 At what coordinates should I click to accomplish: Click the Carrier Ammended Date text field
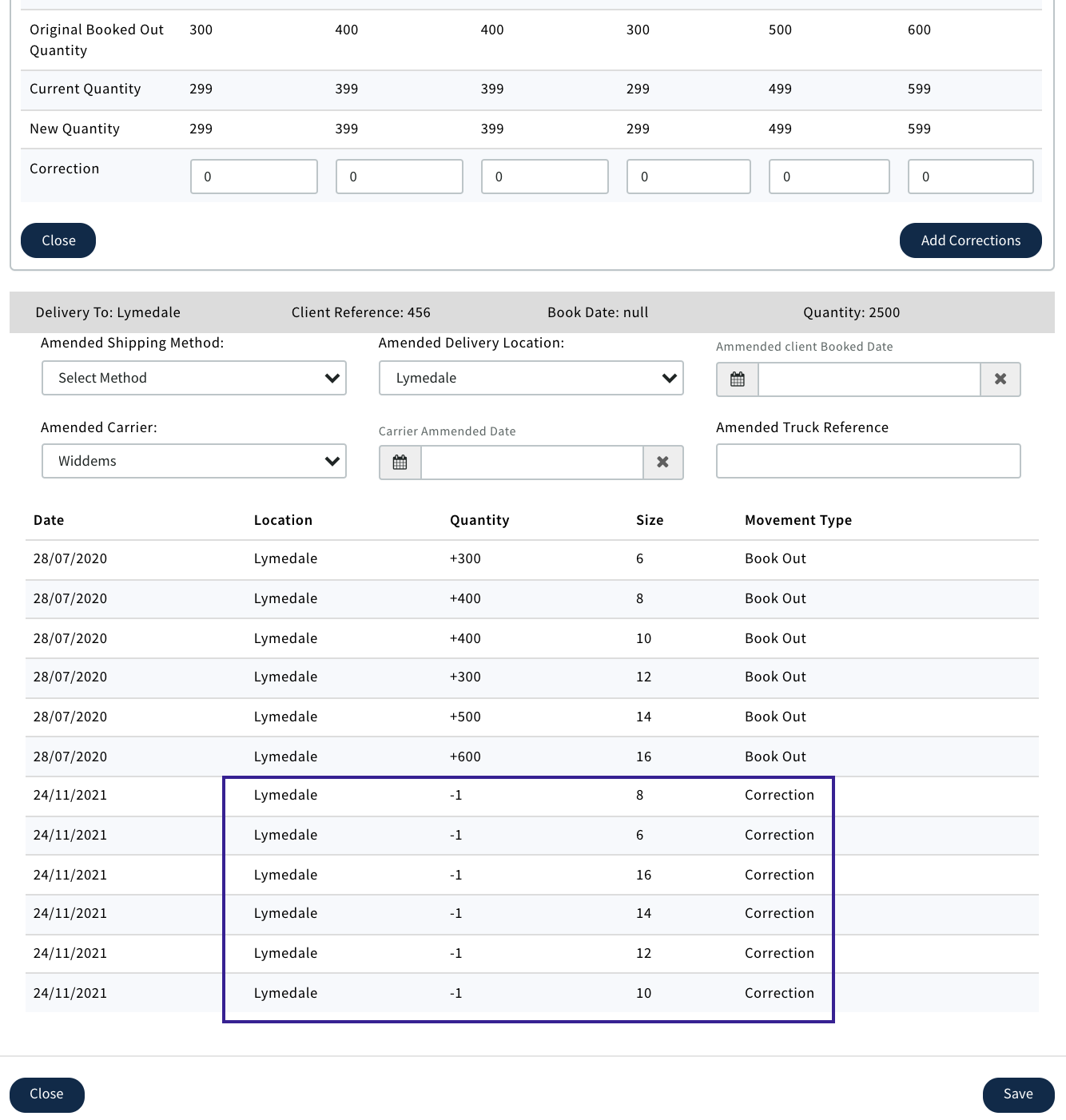(531, 463)
